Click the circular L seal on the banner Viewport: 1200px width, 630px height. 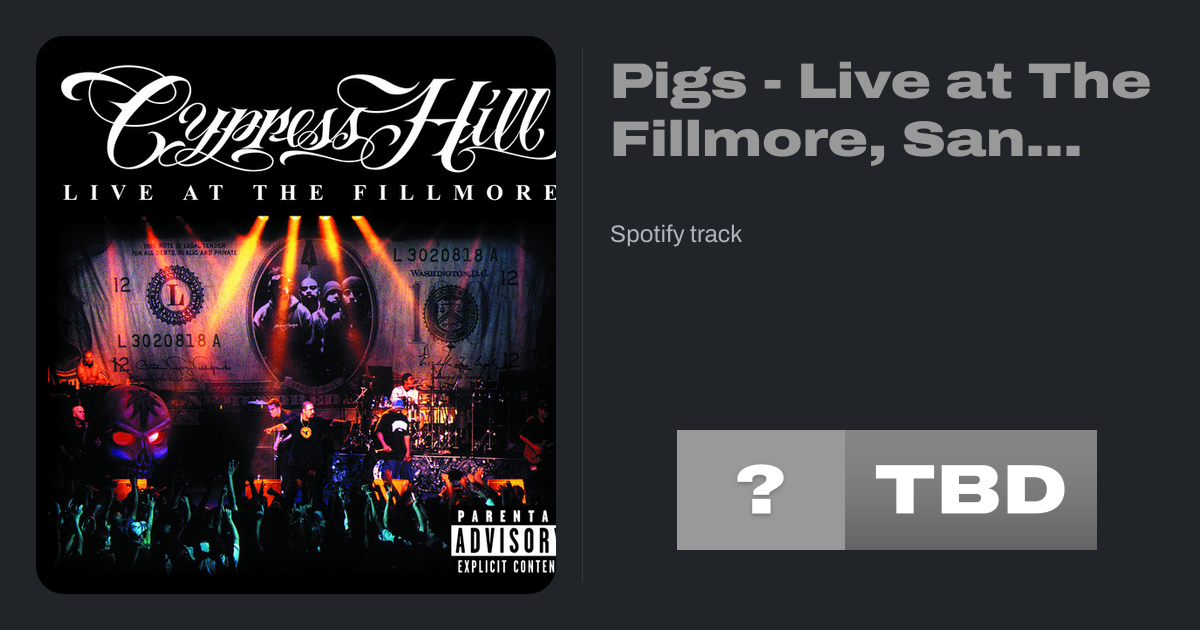click(175, 296)
